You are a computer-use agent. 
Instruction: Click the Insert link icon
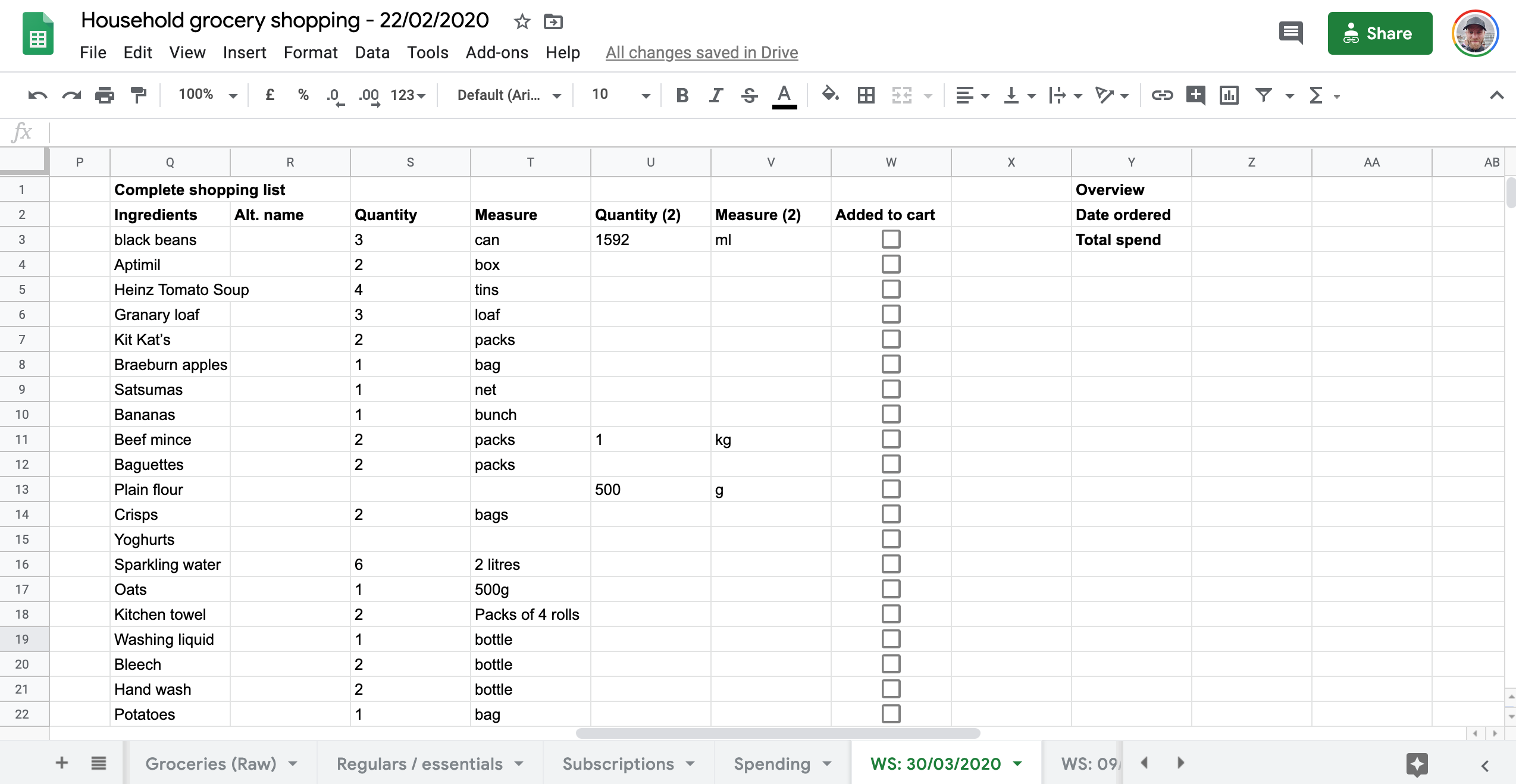[1161, 95]
